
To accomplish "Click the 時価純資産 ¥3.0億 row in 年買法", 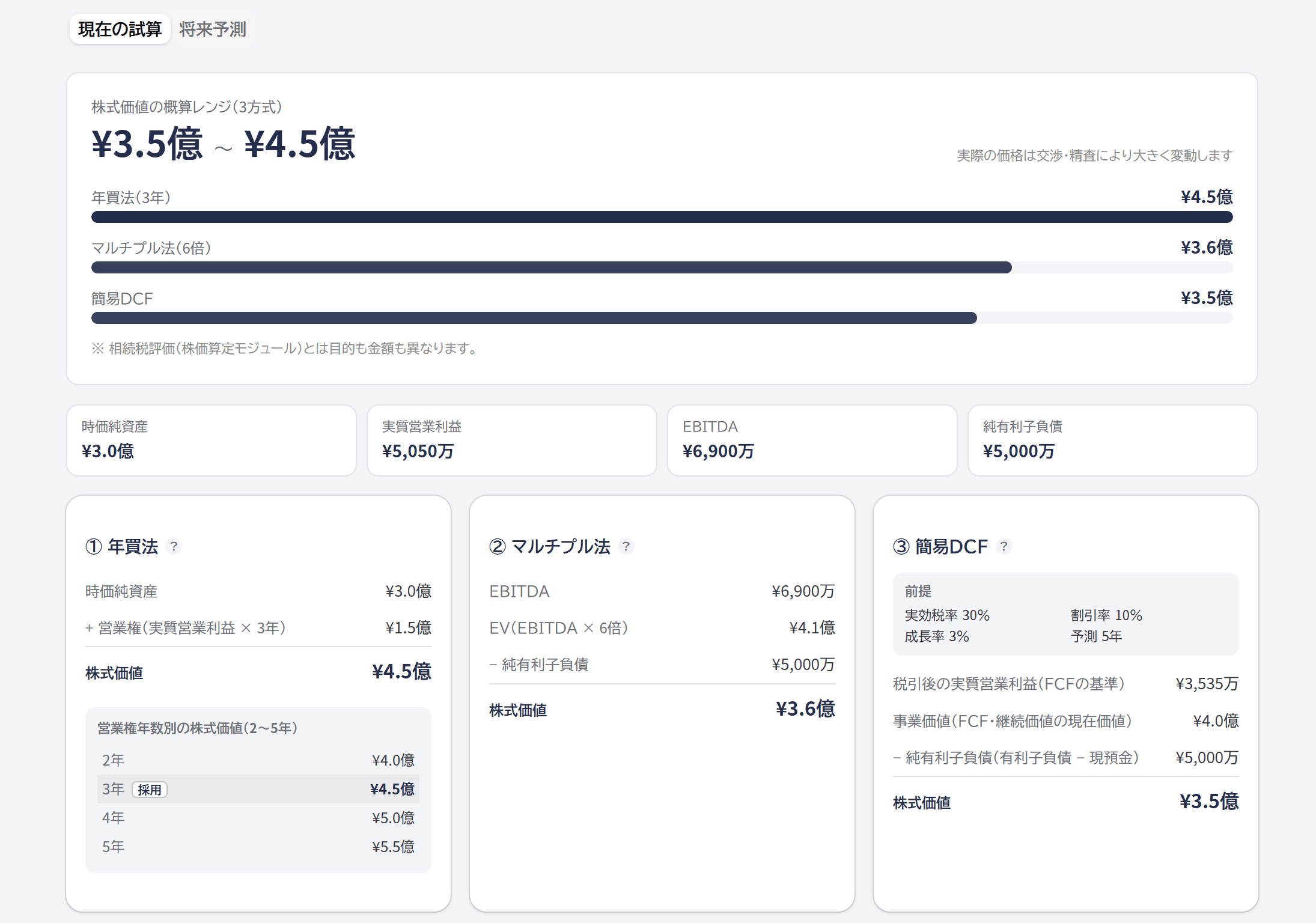I will point(258,591).
